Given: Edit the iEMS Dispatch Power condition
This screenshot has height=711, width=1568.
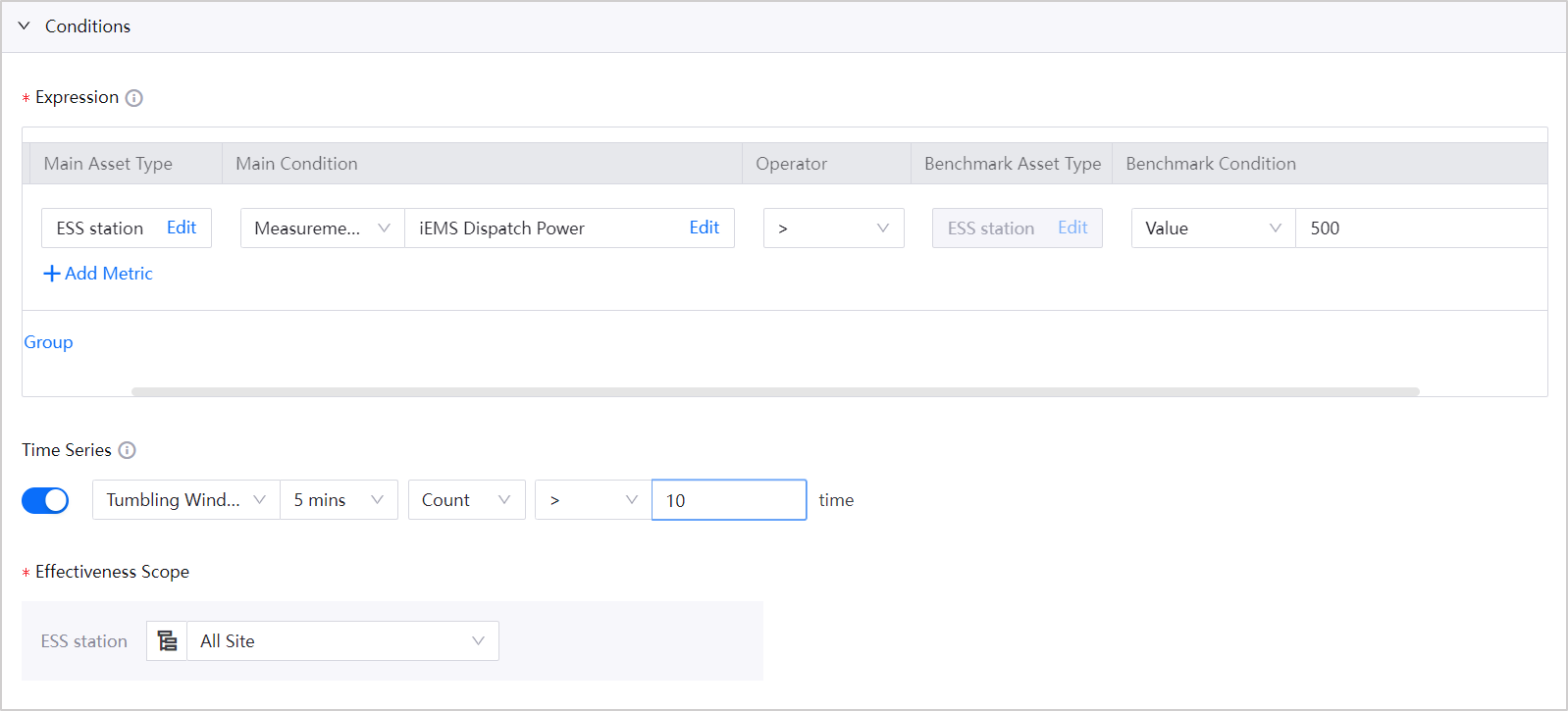Looking at the screenshot, I should (x=704, y=228).
